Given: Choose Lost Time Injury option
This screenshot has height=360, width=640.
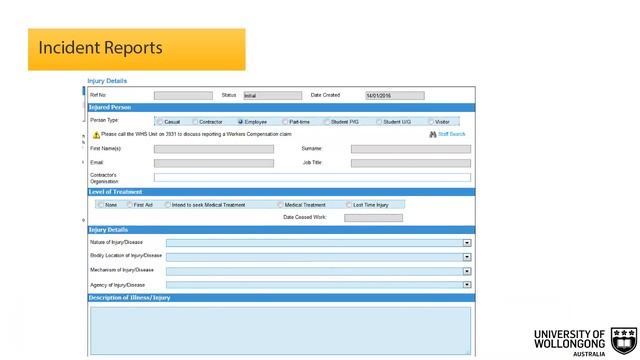Looking at the screenshot, I should (x=349, y=204).
